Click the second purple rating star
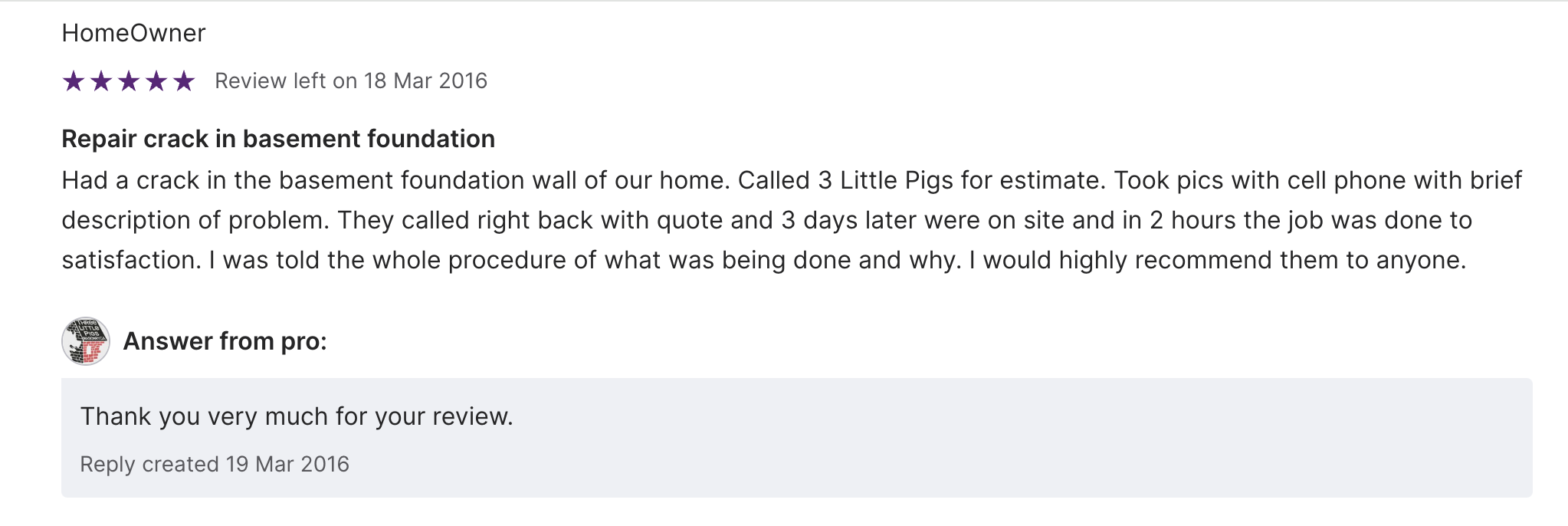This screenshot has height=526, width=1568. pyautogui.click(x=101, y=81)
